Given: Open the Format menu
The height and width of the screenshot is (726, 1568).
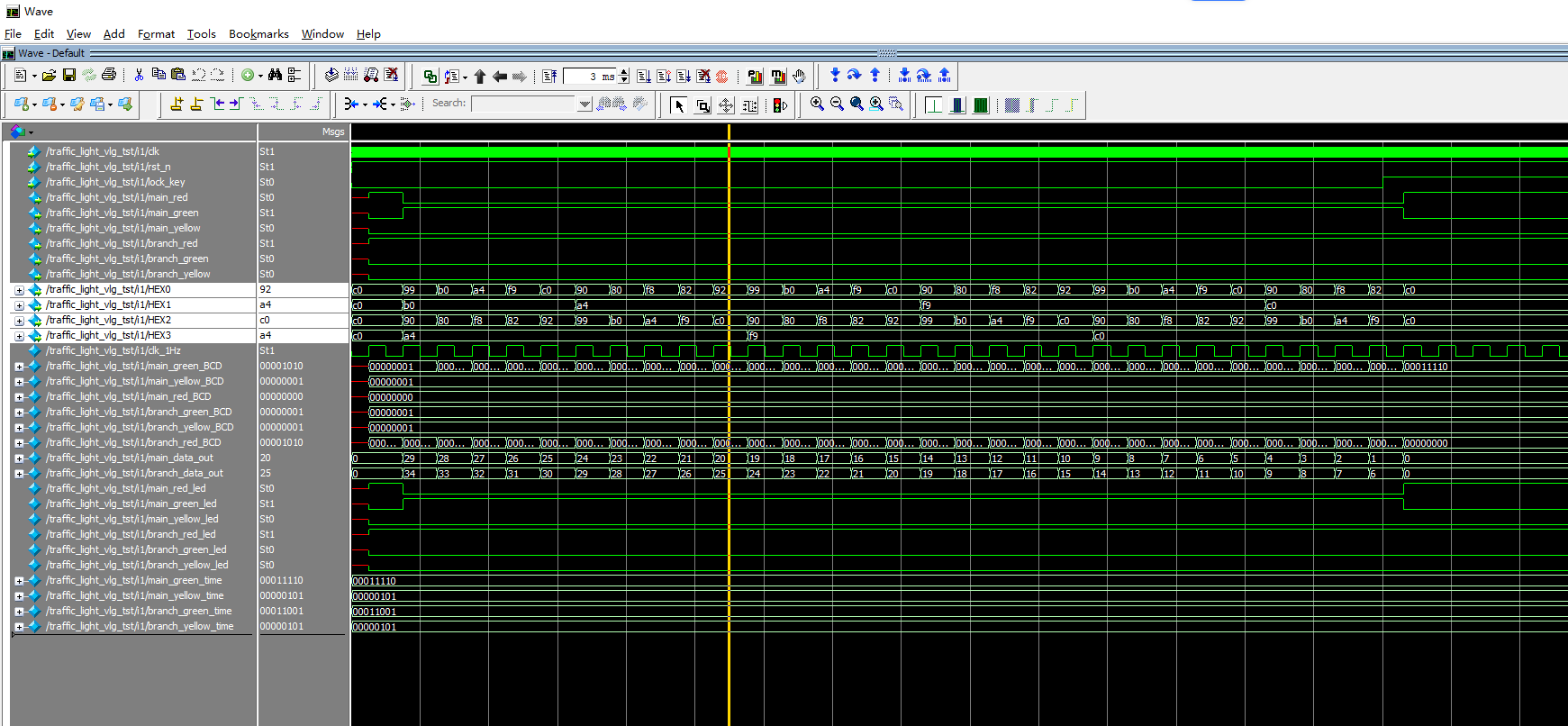Looking at the screenshot, I should click(x=156, y=34).
